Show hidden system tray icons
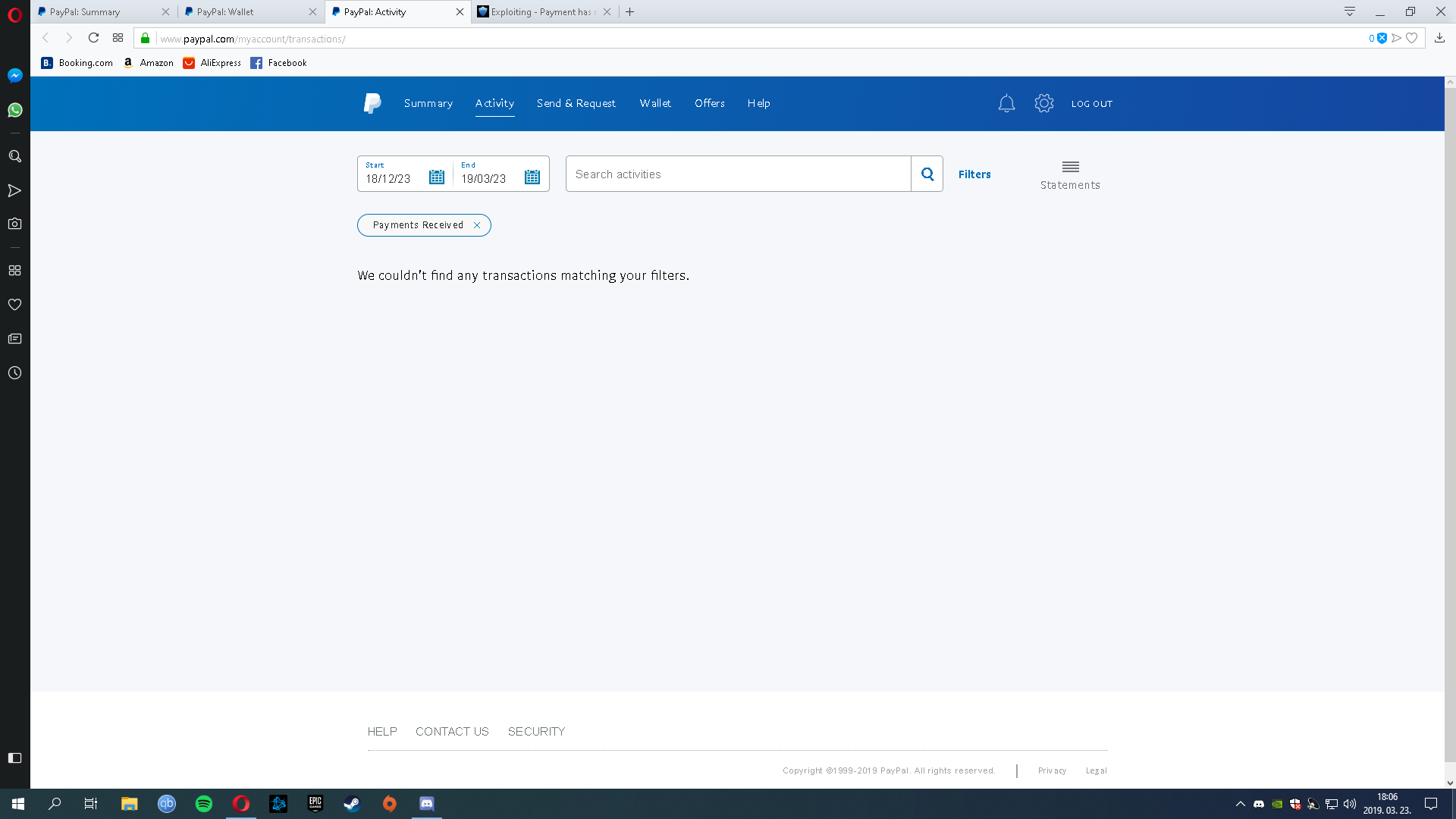The image size is (1456, 819). point(1241,804)
